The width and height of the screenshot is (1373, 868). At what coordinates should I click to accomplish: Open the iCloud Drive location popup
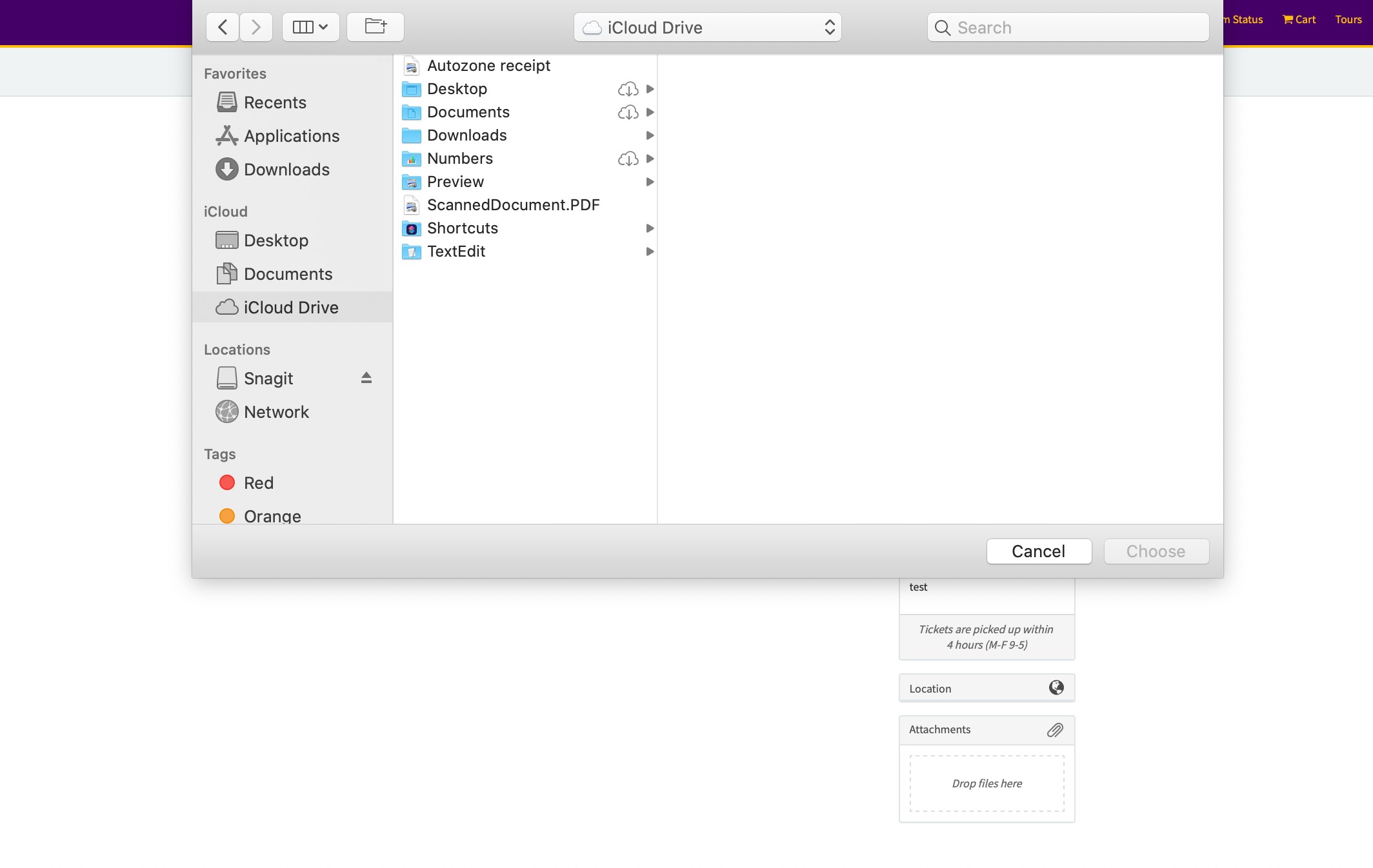coord(707,27)
